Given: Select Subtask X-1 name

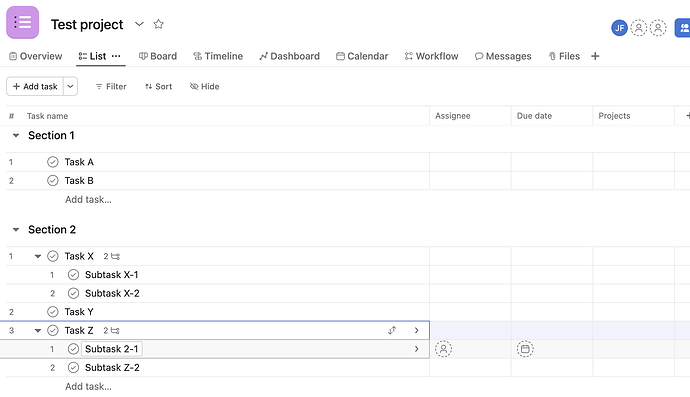Looking at the screenshot, I should point(112,275).
